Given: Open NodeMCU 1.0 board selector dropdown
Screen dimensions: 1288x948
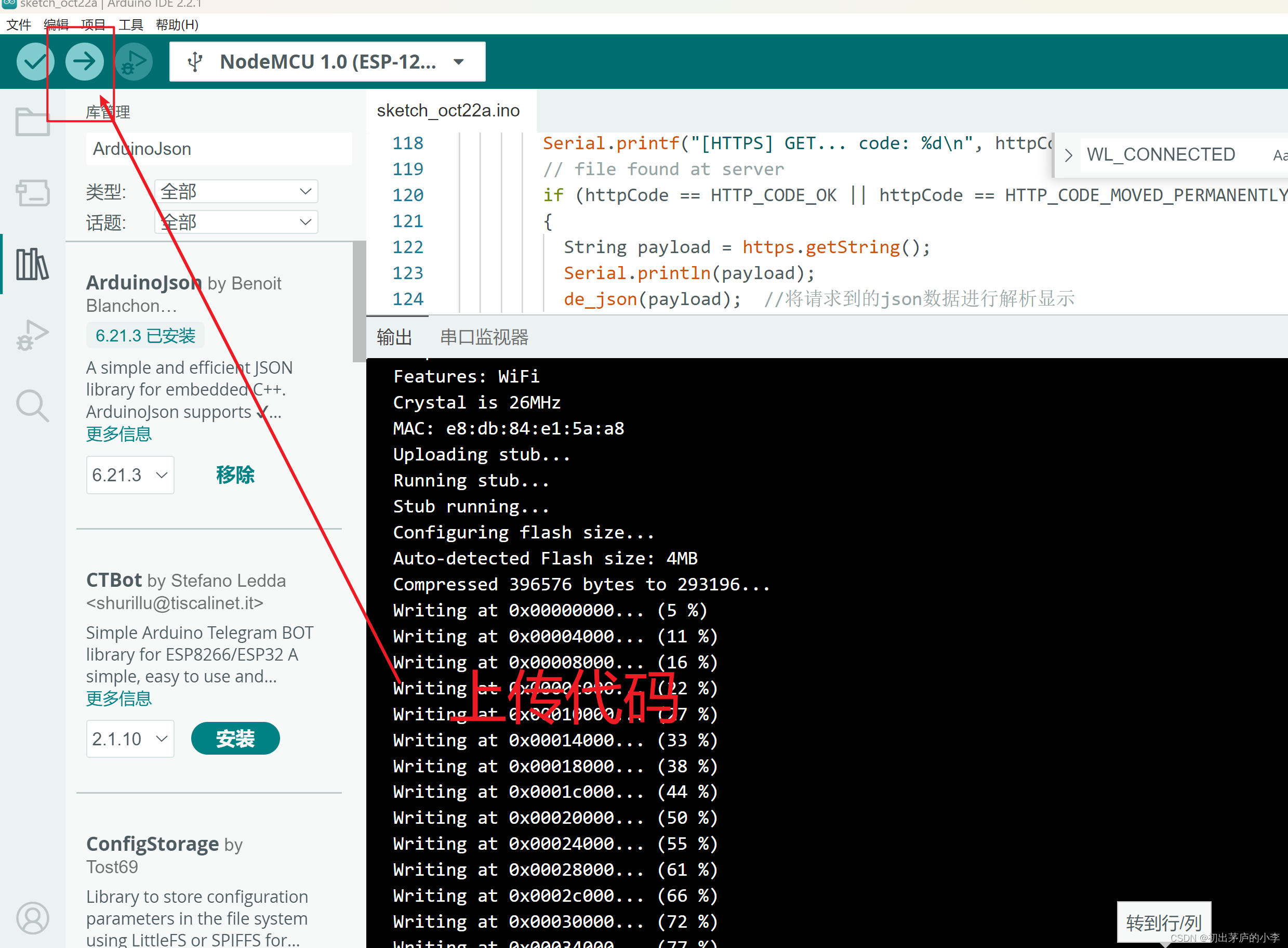Looking at the screenshot, I should coord(328,61).
